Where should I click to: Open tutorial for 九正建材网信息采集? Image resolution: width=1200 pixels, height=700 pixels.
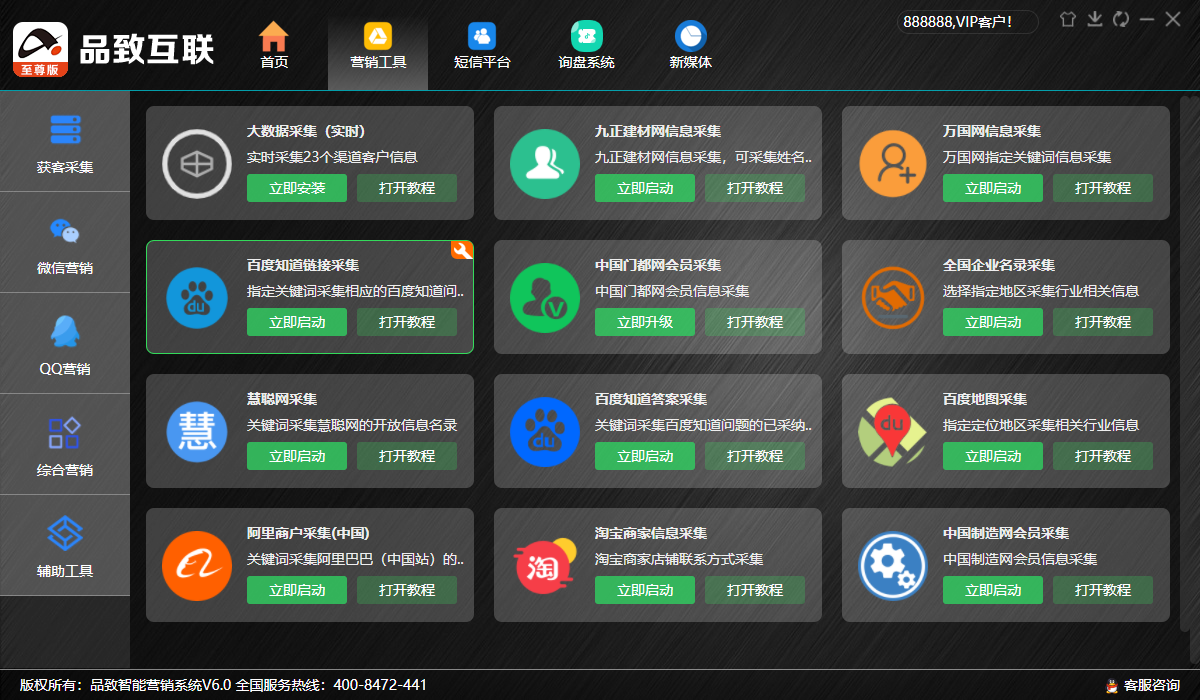[x=755, y=188]
